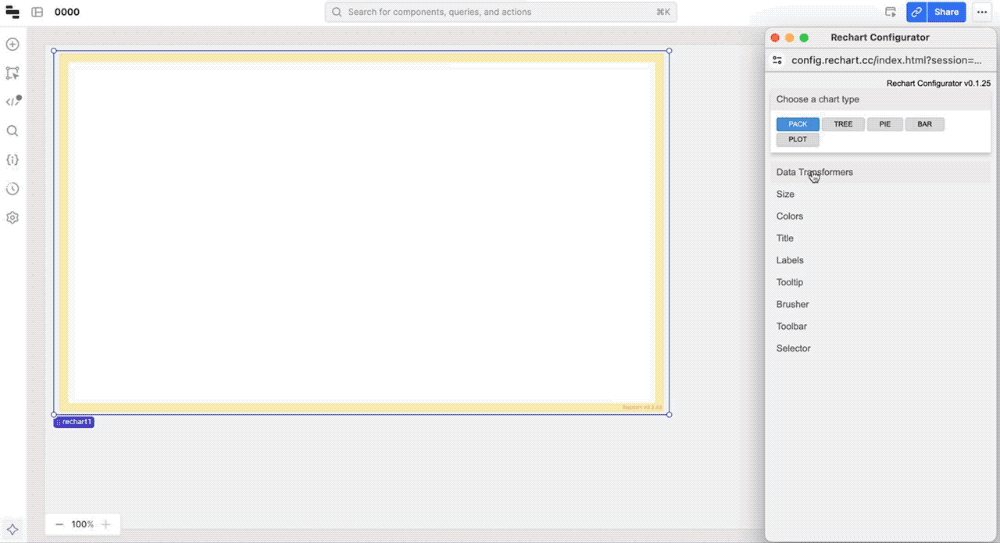The width and height of the screenshot is (1000, 543).
Task: Click the search components and queries field
Action: [x=500, y=12]
